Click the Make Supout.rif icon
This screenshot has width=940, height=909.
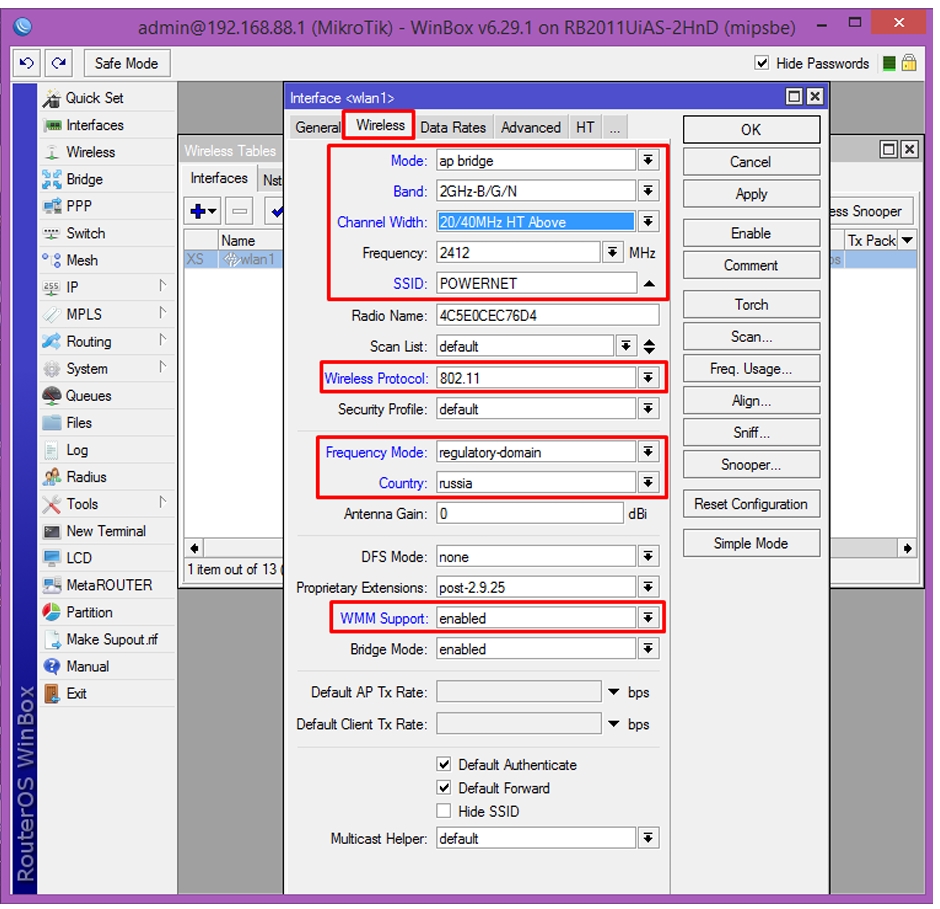coord(52,640)
